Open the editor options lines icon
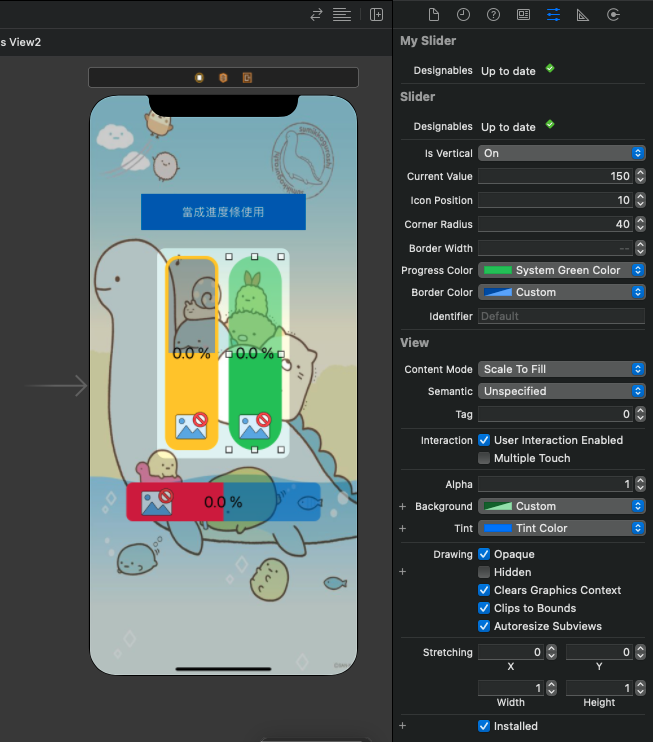Image resolution: width=653 pixels, height=742 pixels. [x=342, y=15]
